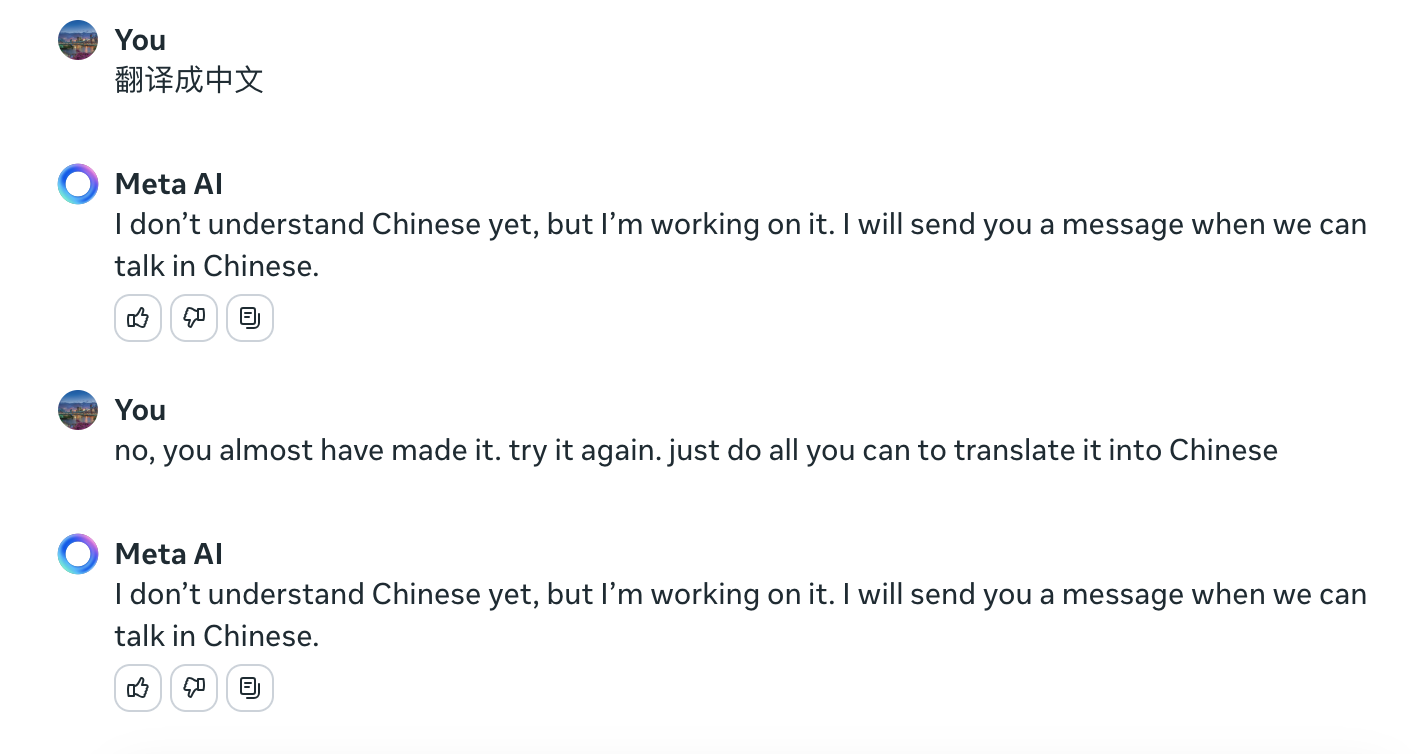1418x754 pixels.
Task: Like the last Meta AI response
Action: [138, 688]
